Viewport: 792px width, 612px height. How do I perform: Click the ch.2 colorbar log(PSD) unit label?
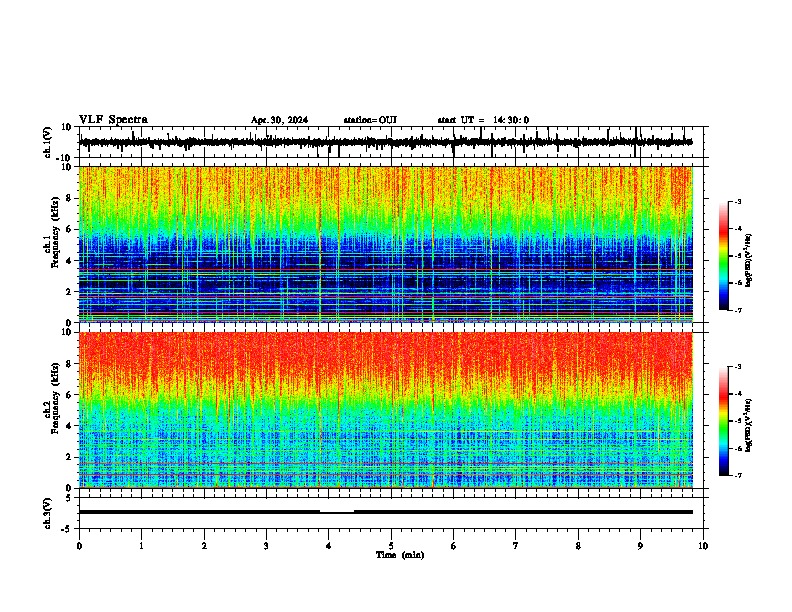(x=749, y=425)
